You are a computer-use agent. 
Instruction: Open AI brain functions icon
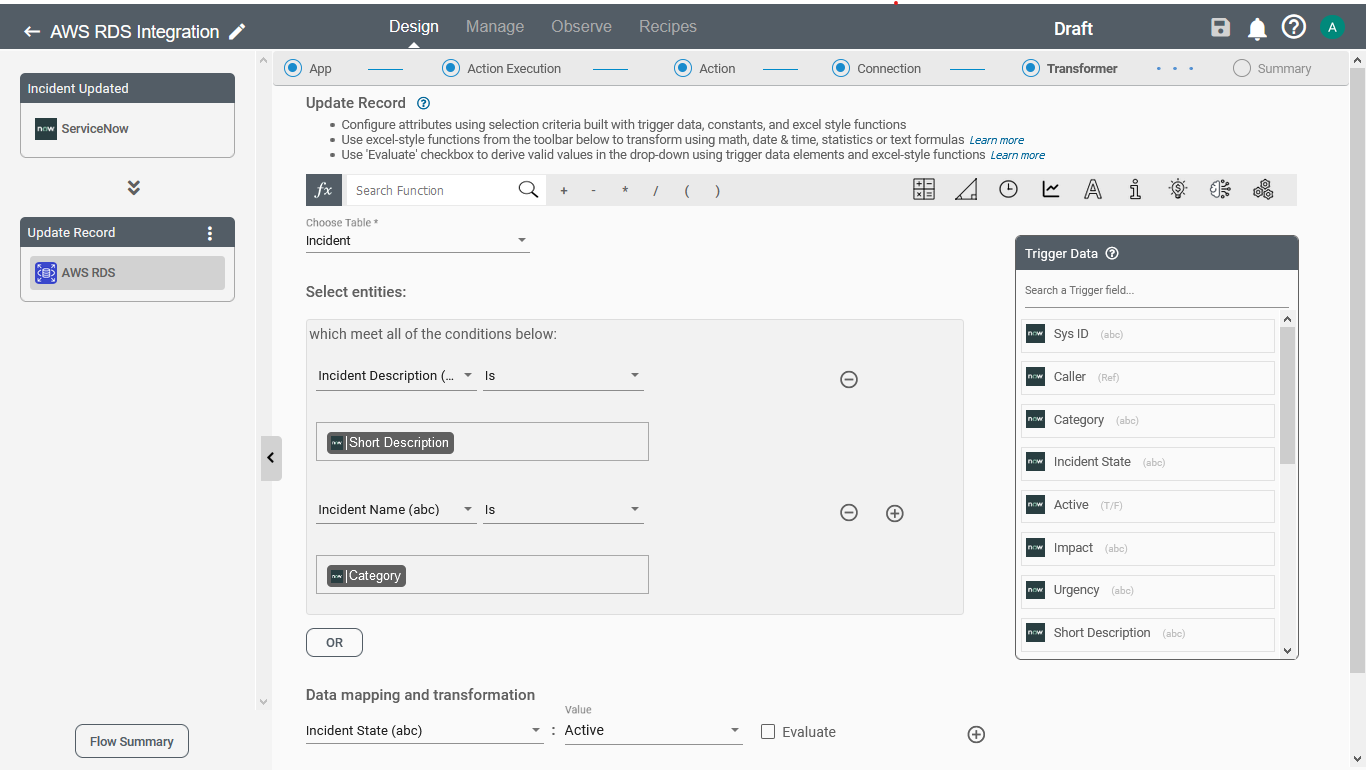(x=1220, y=189)
